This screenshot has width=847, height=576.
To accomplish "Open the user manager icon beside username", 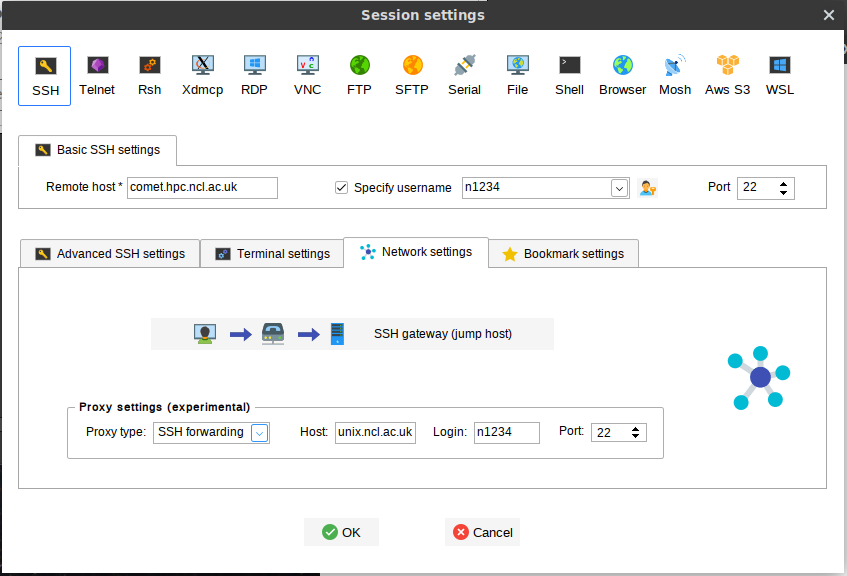I will point(648,188).
